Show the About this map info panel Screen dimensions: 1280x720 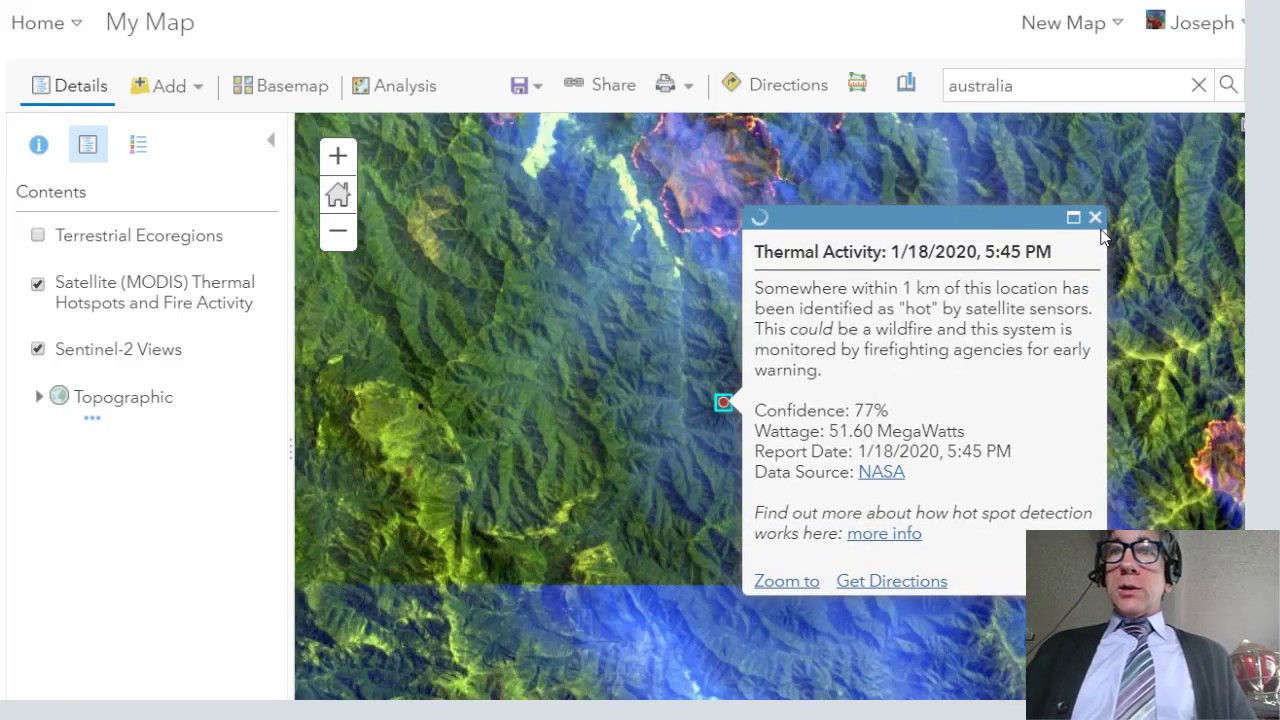pos(39,145)
